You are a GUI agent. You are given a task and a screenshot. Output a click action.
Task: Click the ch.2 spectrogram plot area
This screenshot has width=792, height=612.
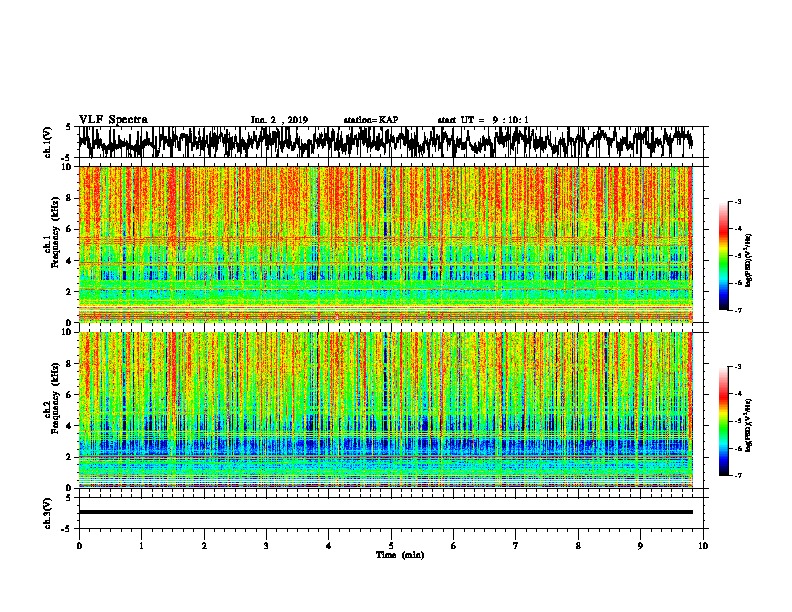click(x=386, y=410)
